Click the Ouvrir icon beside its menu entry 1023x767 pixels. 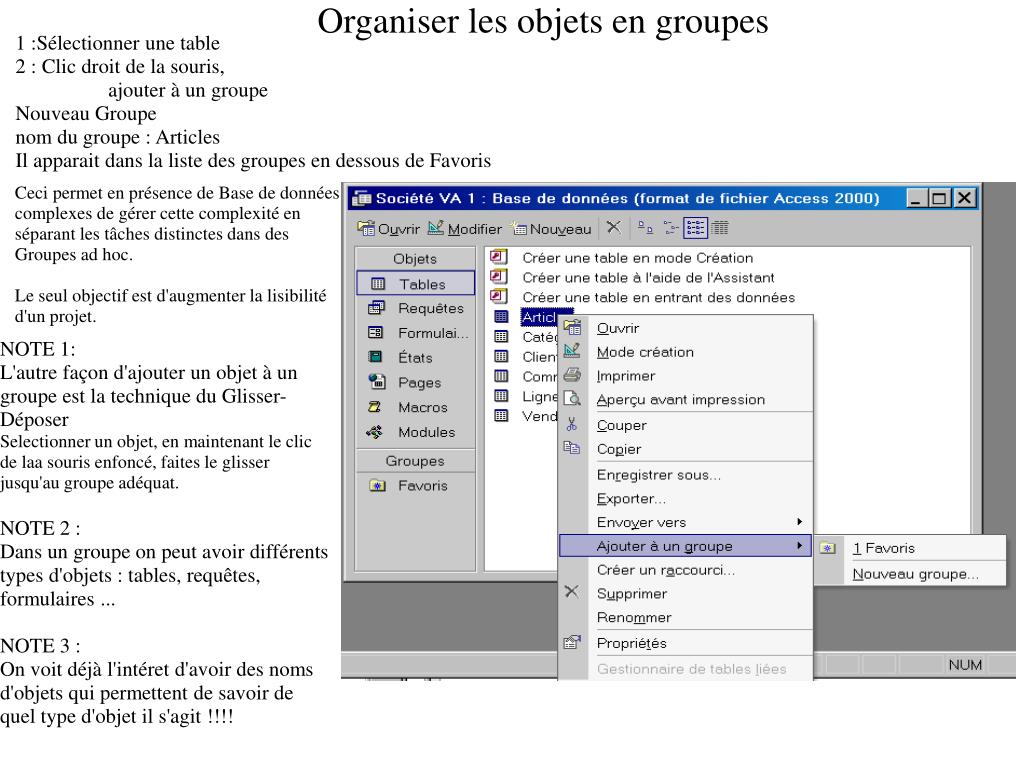coord(572,327)
